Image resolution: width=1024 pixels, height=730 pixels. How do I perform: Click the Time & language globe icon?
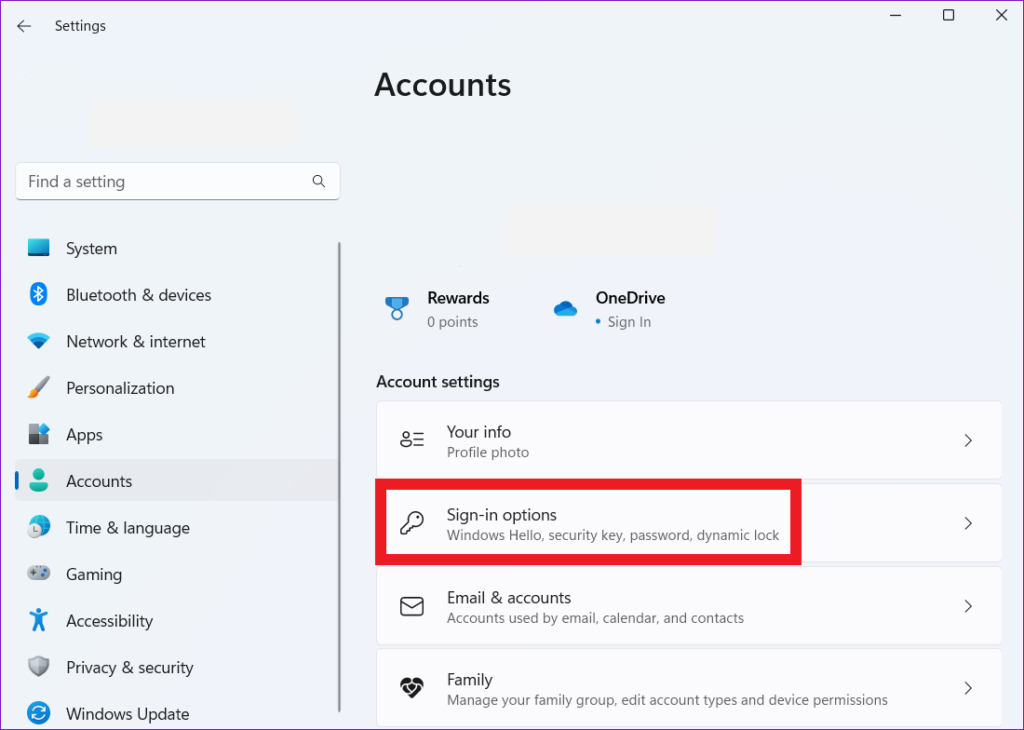click(39, 527)
